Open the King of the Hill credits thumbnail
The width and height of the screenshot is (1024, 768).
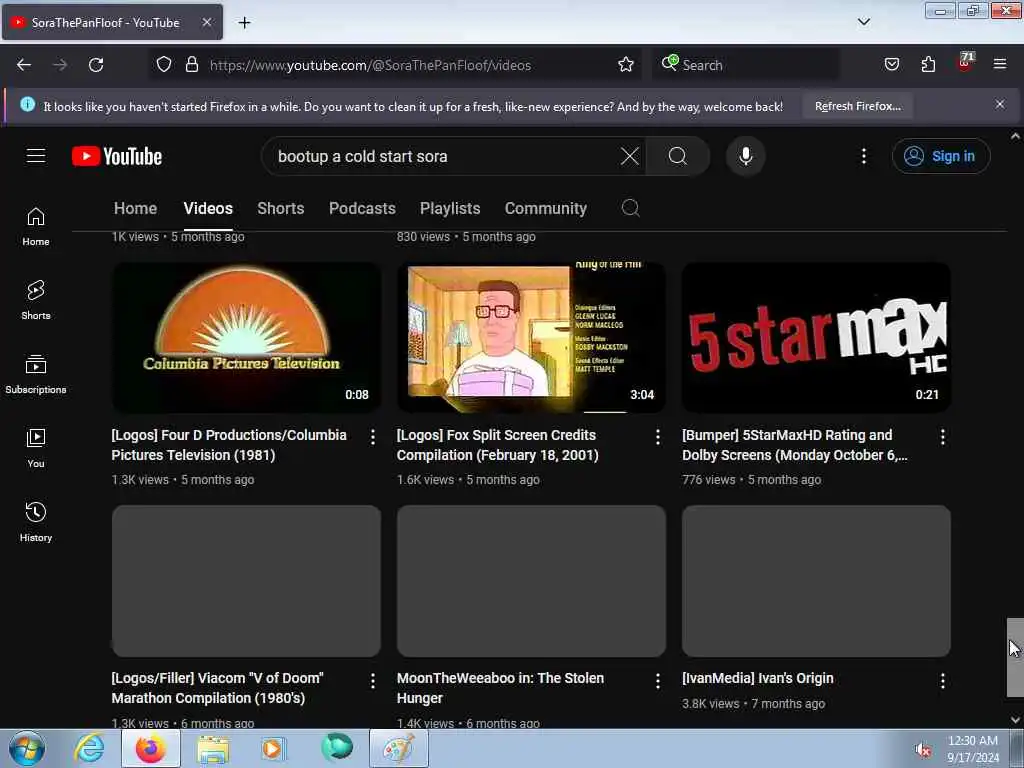pyautogui.click(x=531, y=338)
